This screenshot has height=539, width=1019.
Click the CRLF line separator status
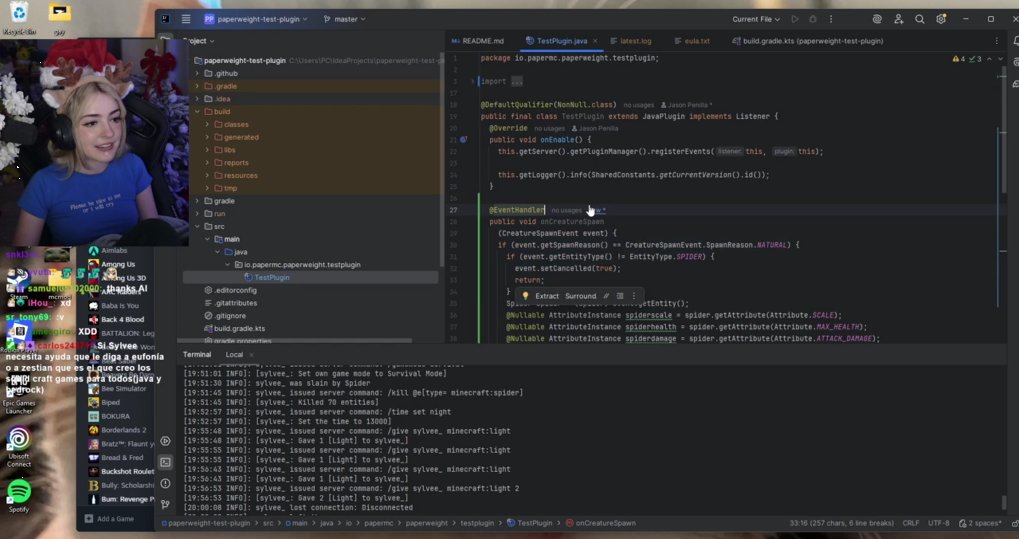coord(910,523)
